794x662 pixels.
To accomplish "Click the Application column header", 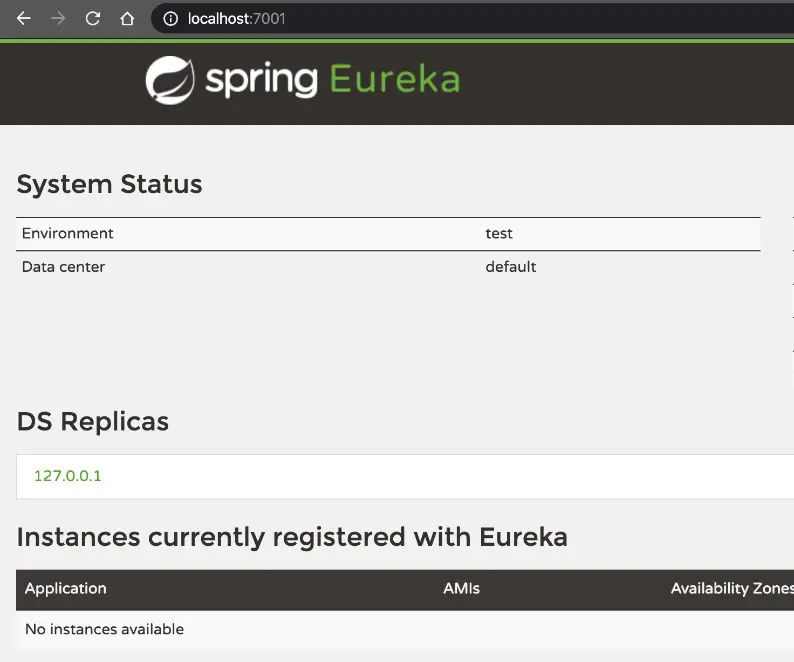I will click(66, 589).
